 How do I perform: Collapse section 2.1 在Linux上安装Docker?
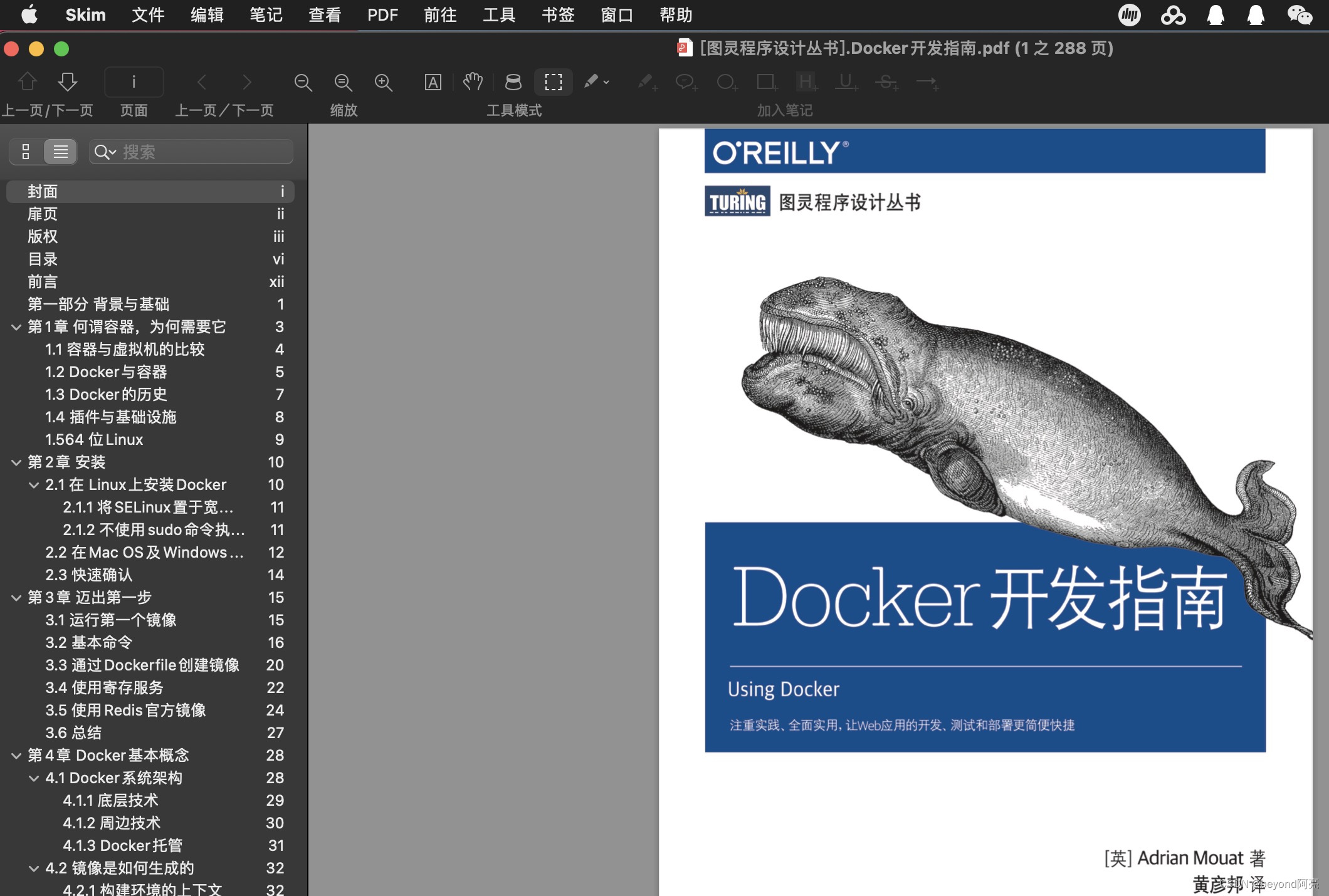(x=34, y=485)
